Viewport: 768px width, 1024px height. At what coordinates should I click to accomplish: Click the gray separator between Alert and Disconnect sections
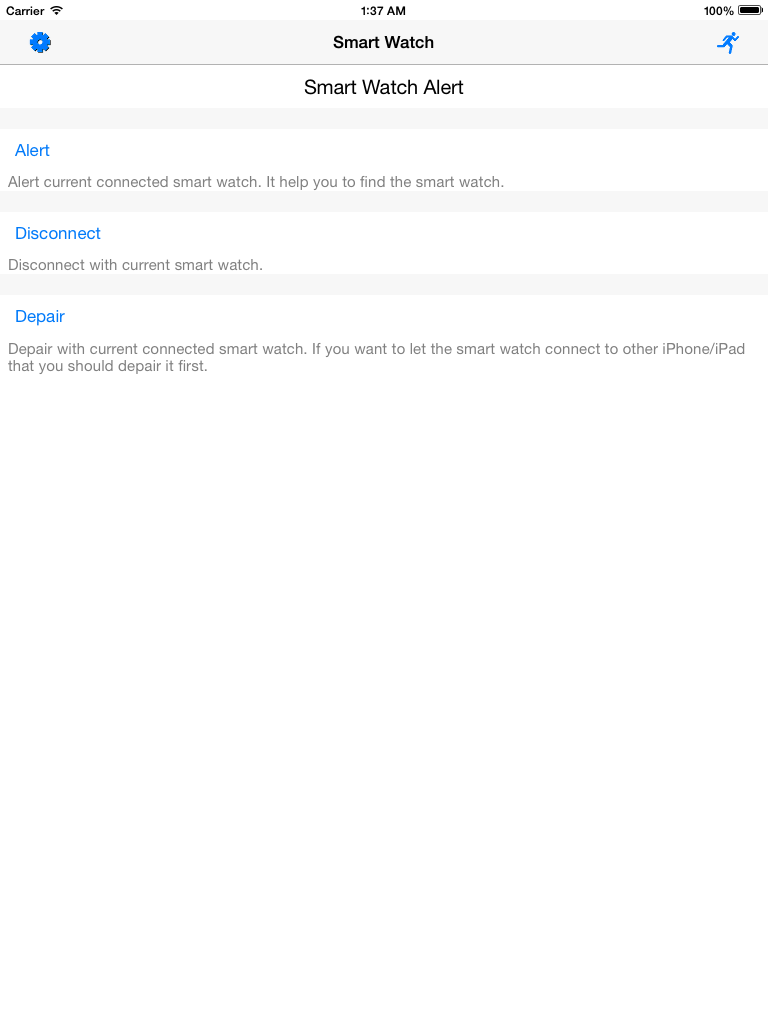[x=384, y=202]
